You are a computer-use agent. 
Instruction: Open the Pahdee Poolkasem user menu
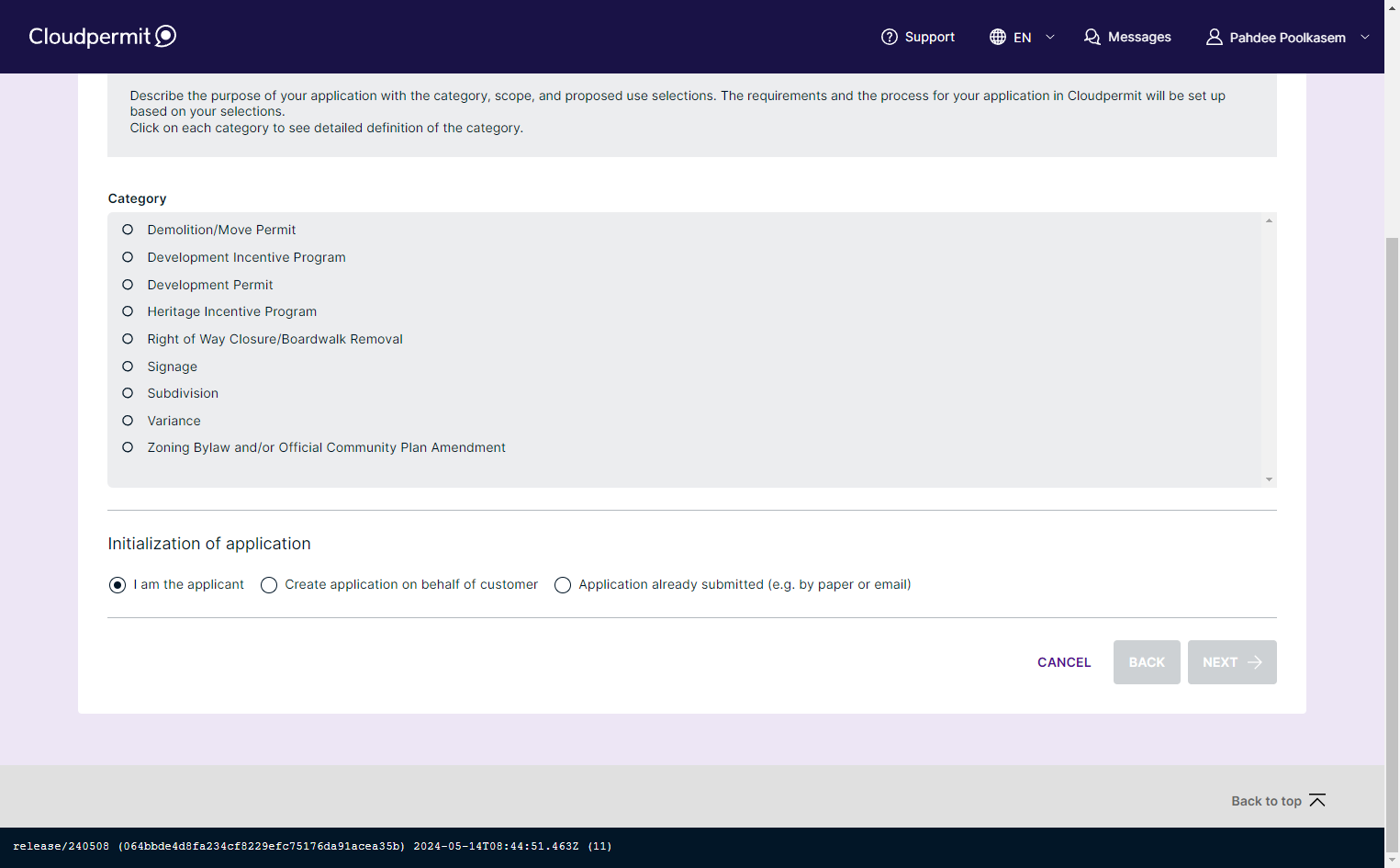point(1287,37)
